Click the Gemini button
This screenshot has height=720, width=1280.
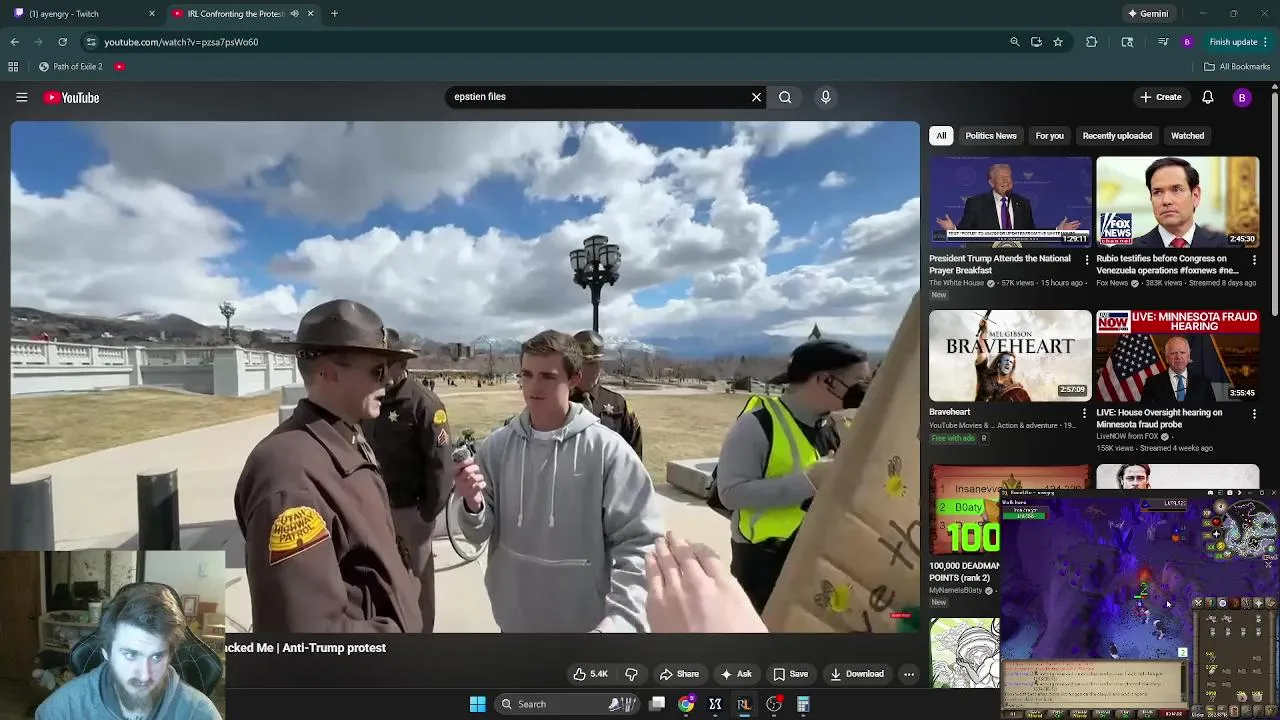(1147, 14)
